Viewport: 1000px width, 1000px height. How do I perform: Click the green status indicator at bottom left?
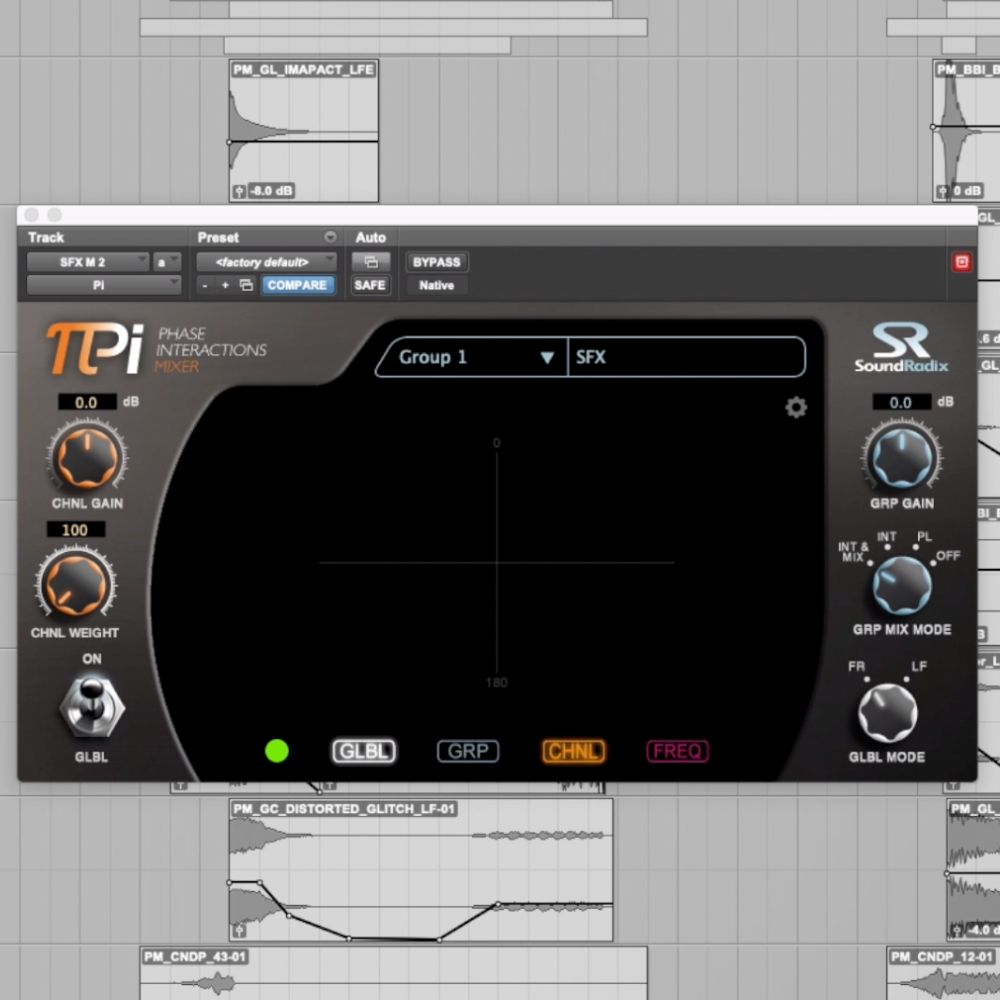click(277, 751)
